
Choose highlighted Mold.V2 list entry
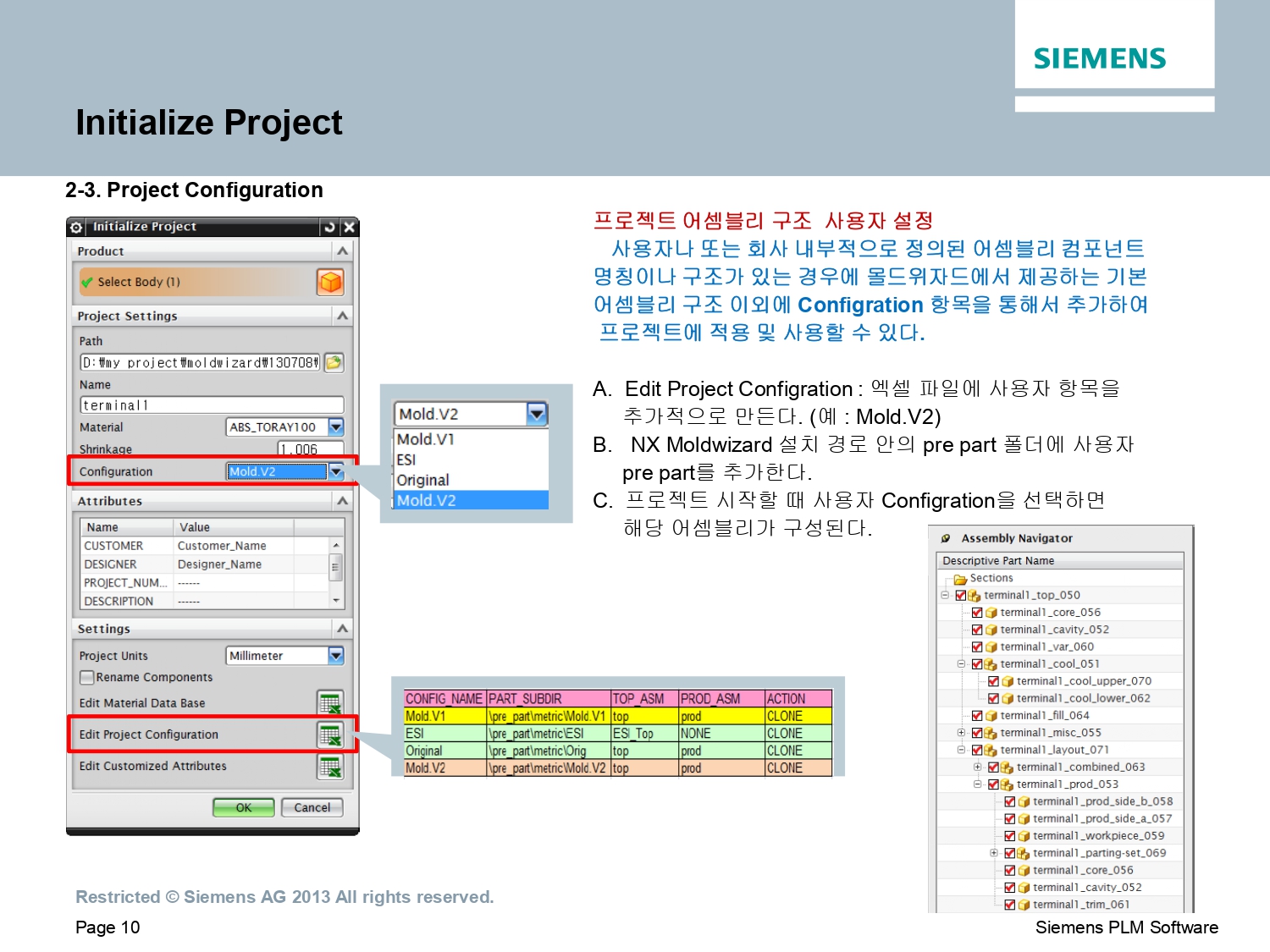pyautogui.click(x=472, y=500)
